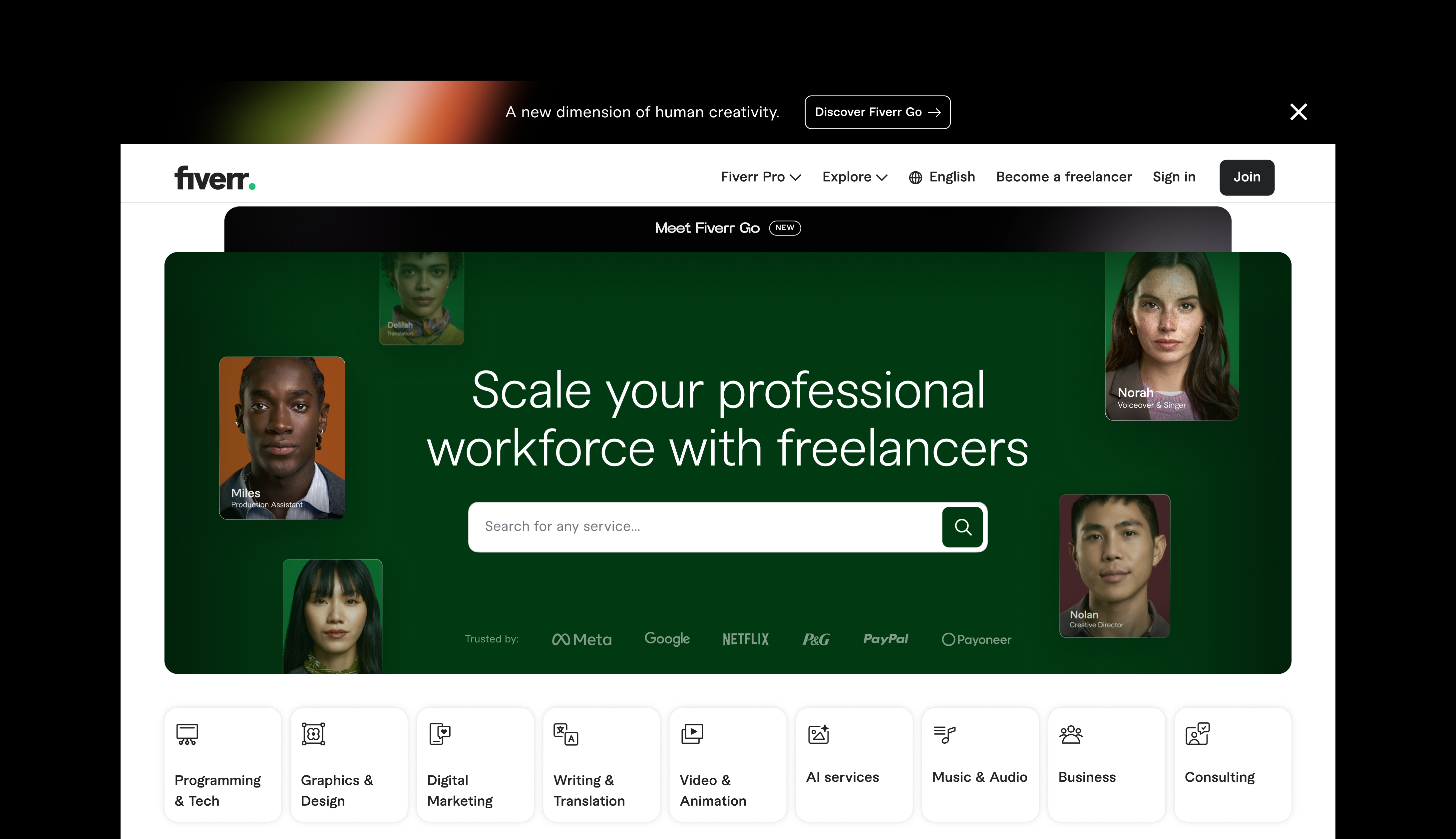Click the AI services sparkle image icon
The width and height of the screenshot is (1456, 839).
(x=819, y=734)
